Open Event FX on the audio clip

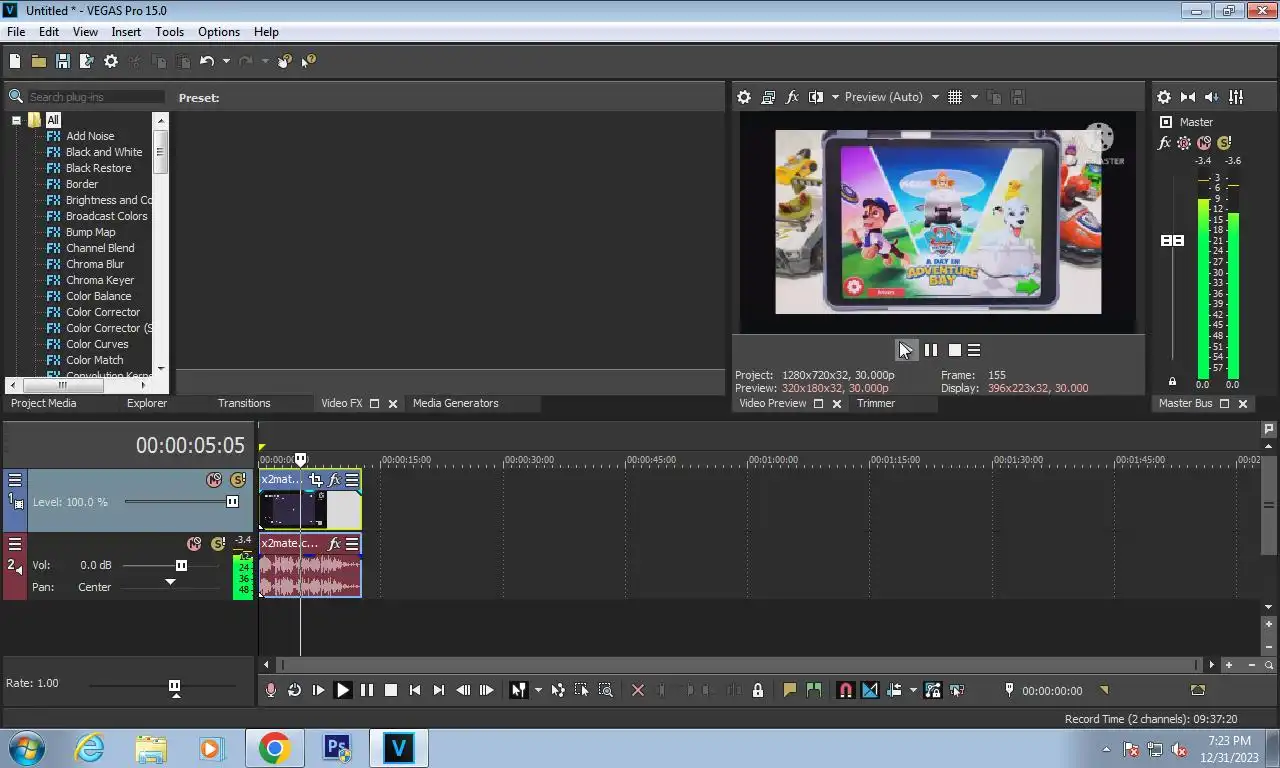point(335,544)
